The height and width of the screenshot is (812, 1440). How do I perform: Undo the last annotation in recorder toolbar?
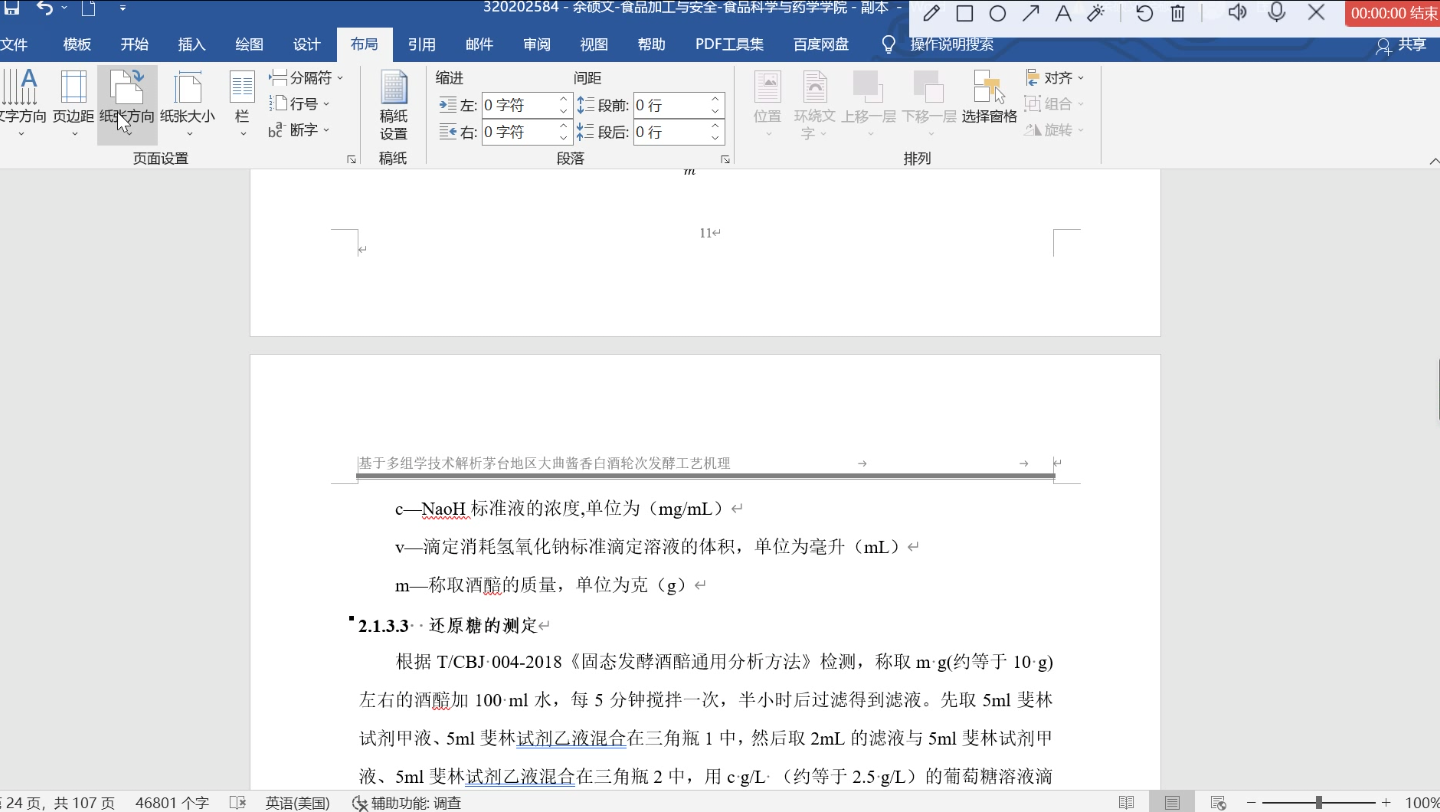[1145, 13]
